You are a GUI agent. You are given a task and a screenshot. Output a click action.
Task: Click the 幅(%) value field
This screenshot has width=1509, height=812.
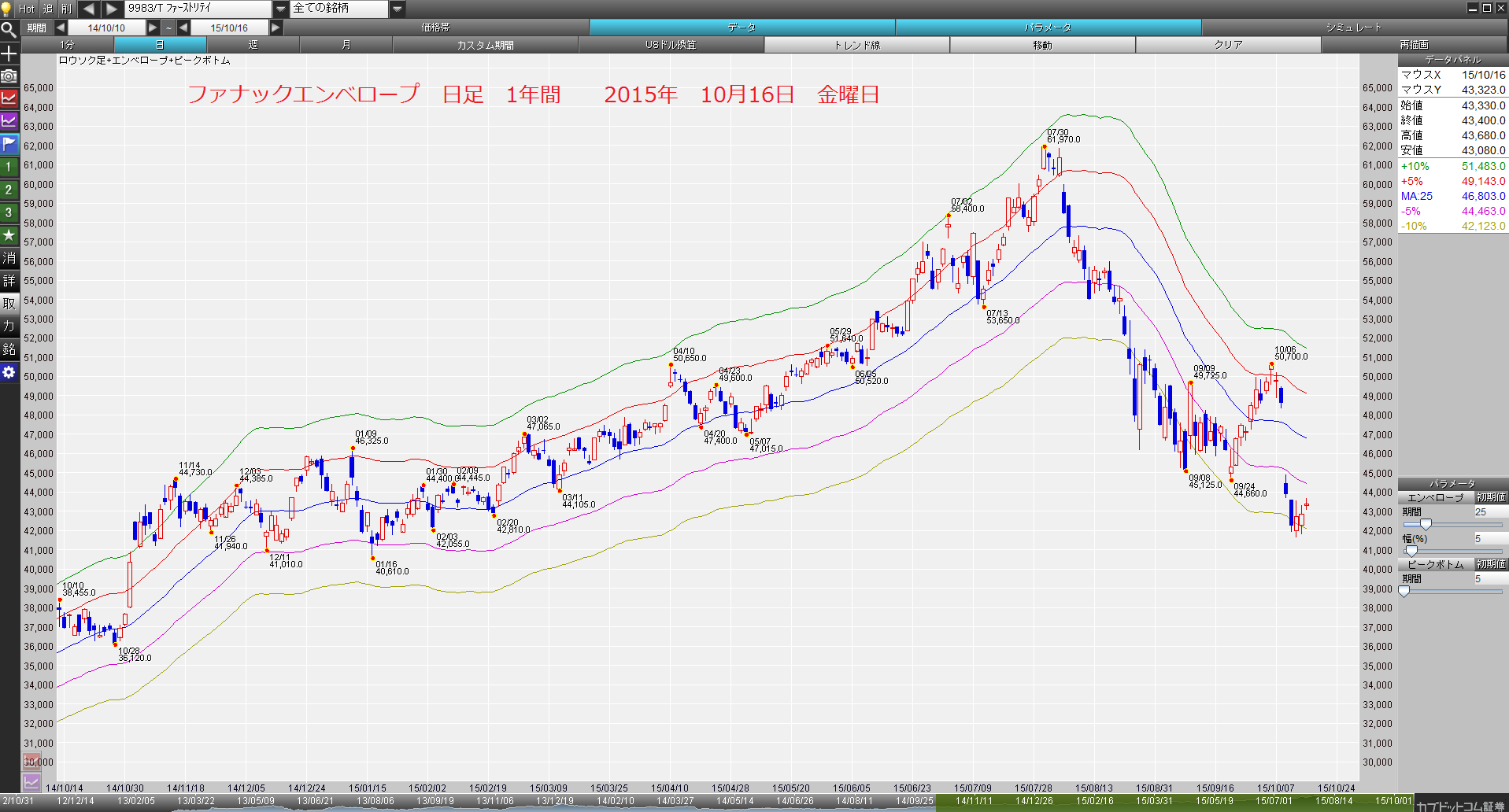pos(1490,539)
